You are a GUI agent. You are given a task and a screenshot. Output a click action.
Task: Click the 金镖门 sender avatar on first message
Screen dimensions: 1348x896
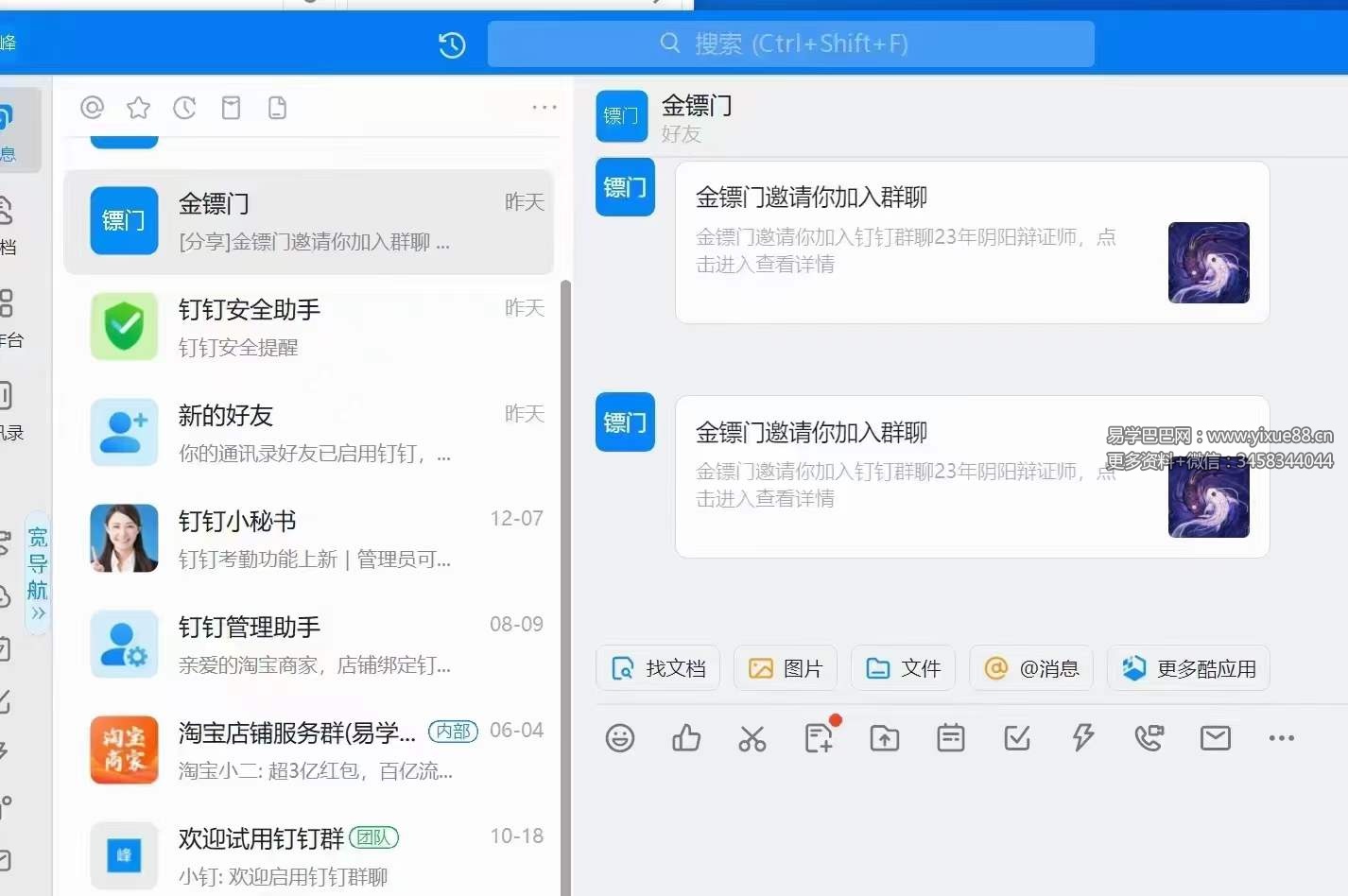[x=625, y=187]
